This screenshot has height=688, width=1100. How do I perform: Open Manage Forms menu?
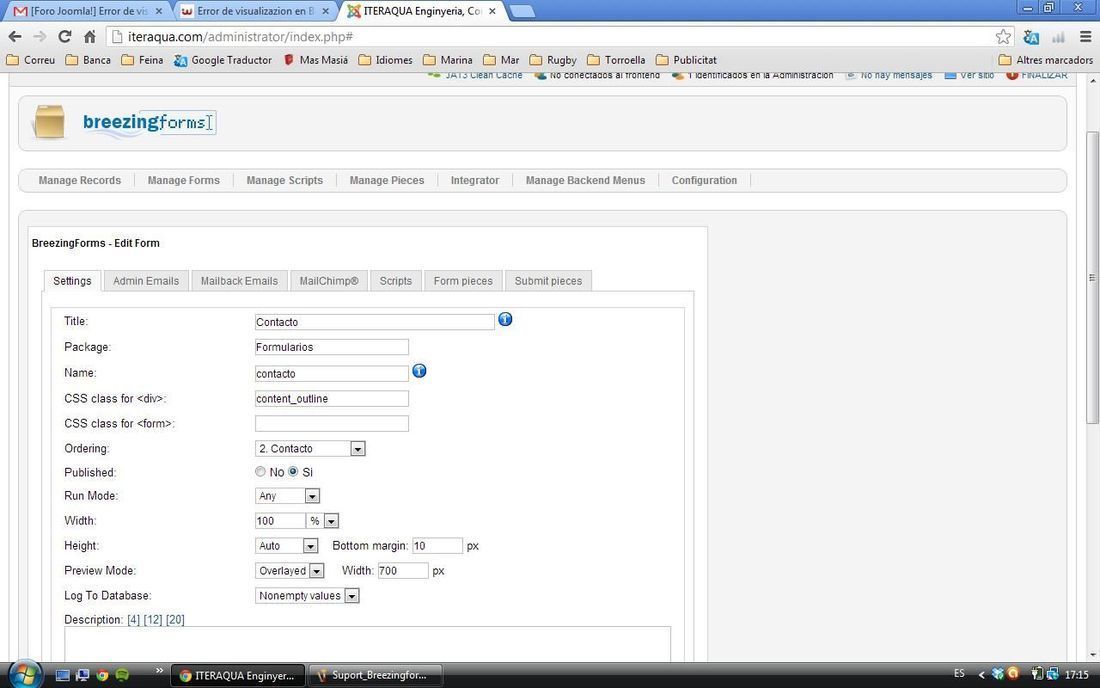[x=184, y=180]
